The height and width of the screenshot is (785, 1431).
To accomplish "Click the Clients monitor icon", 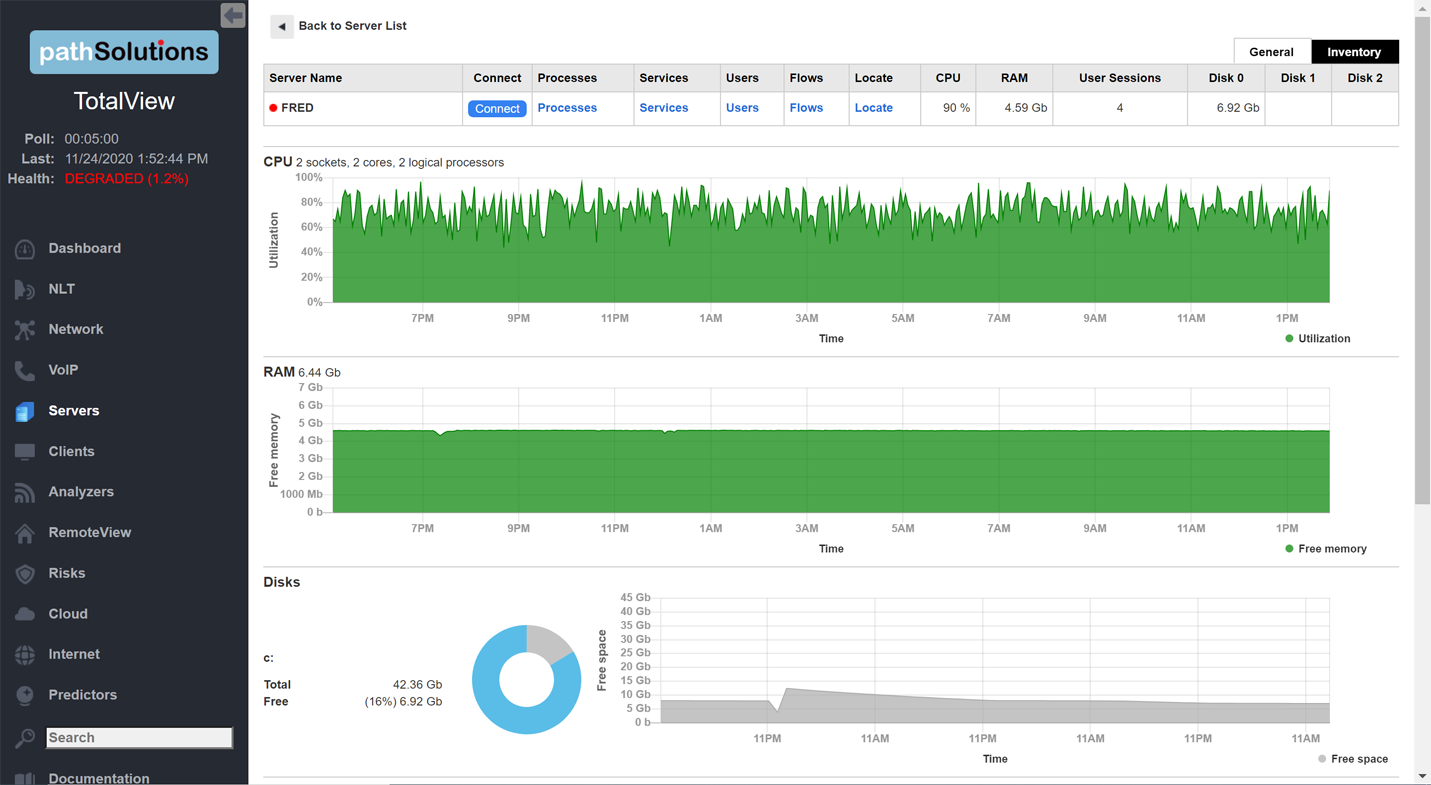I will pos(25,452).
